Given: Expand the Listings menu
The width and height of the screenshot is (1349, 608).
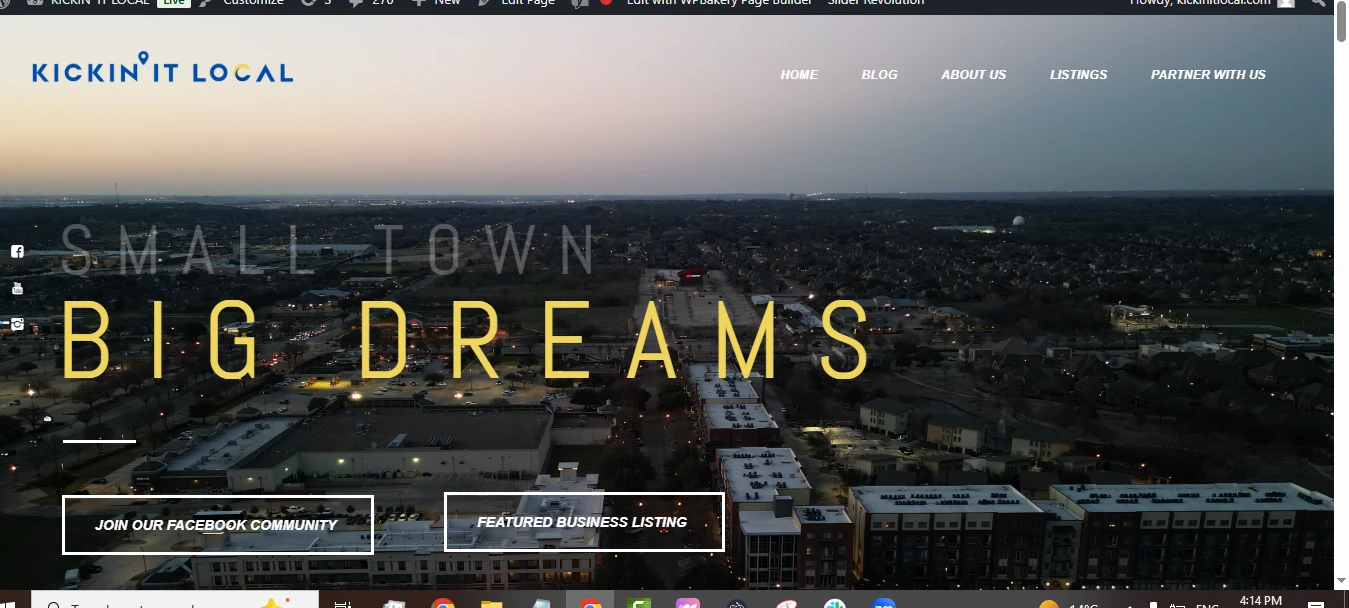Looking at the screenshot, I should pyautogui.click(x=1078, y=75).
